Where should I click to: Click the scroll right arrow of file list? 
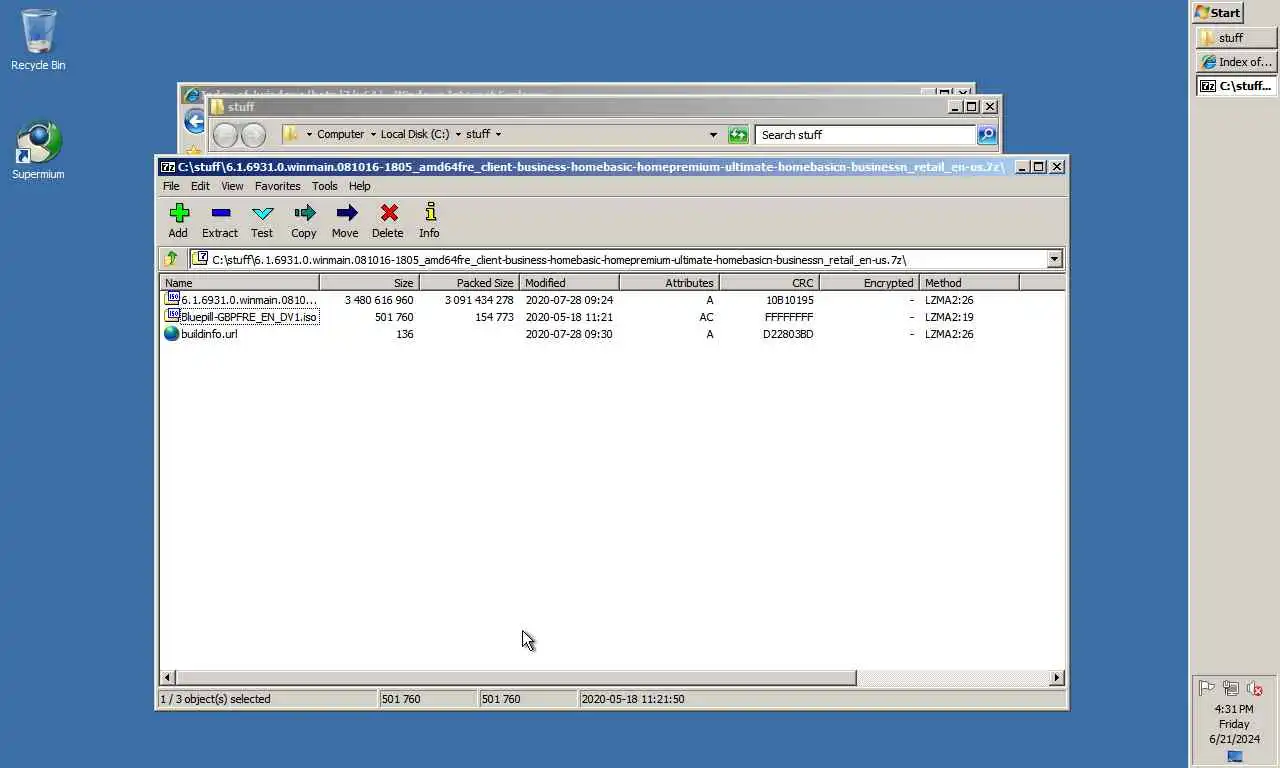(x=1056, y=677)
